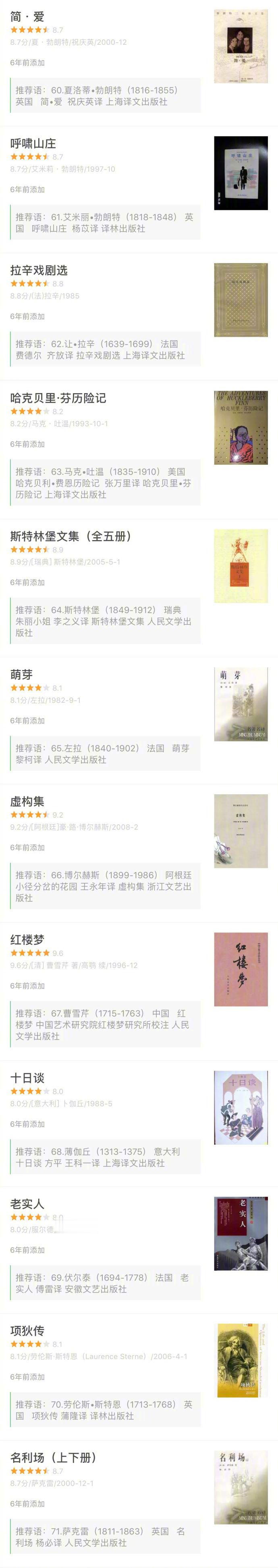
Task: Click the 简·爱 star rating
Action: coord(30,30)
